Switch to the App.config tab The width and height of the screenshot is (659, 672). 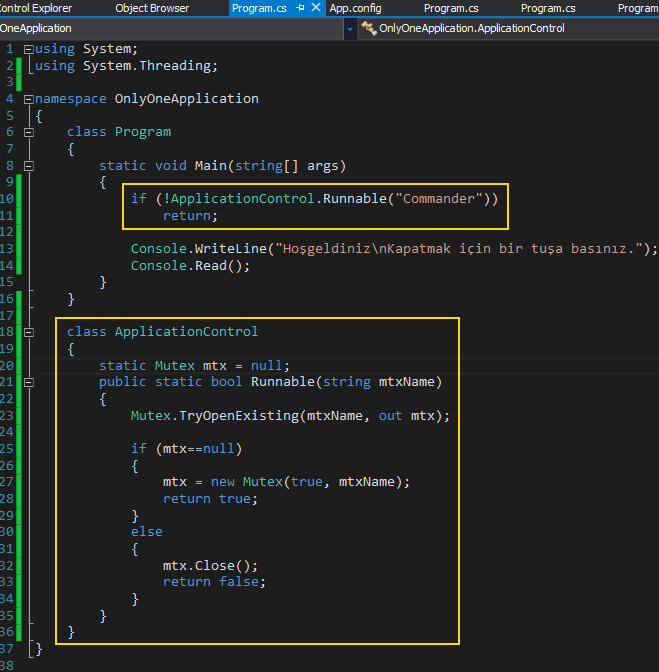pyautogui.click(x=355, y=8)
